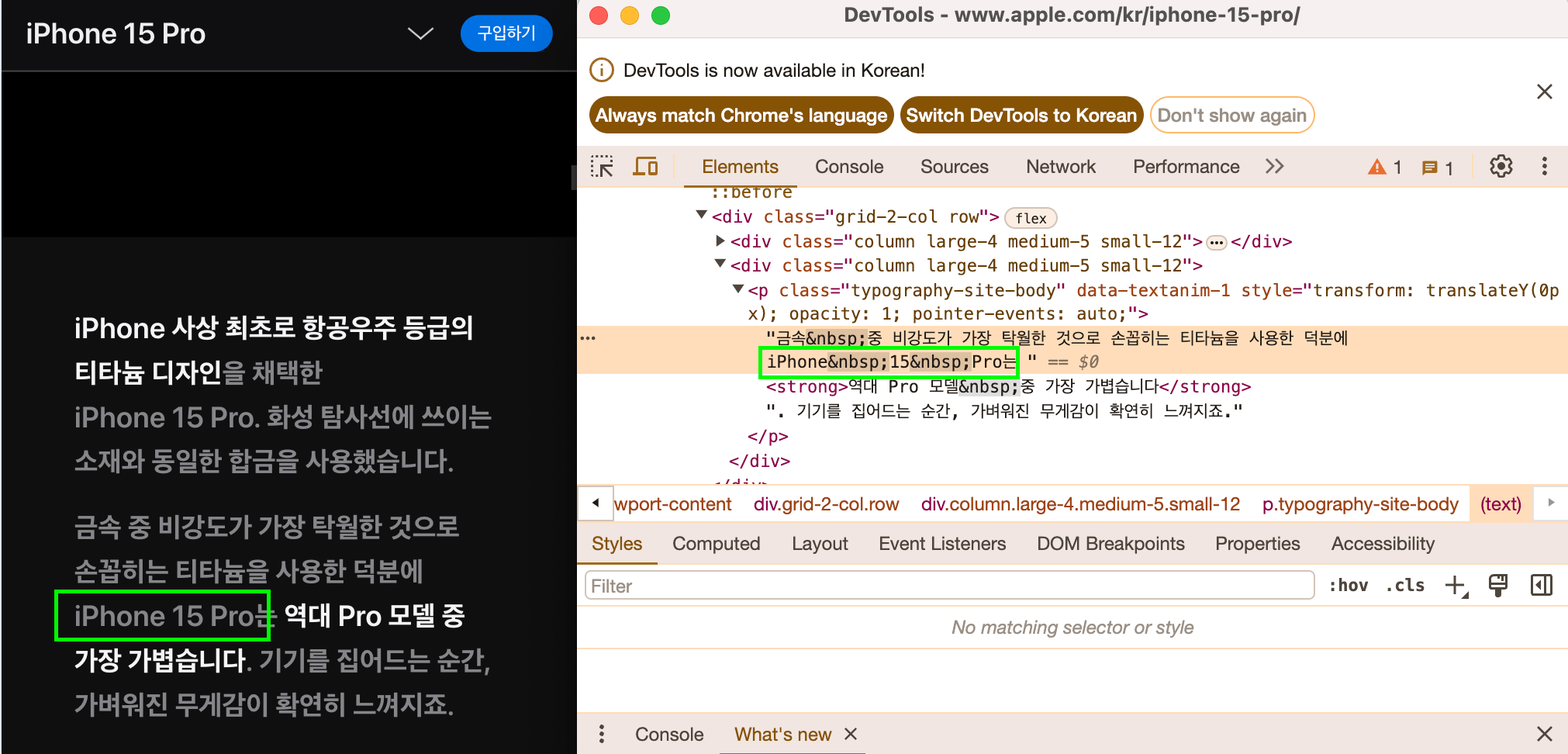Click the blue 구입하기 buy button
1568x754 pixels.
(506, 33)
